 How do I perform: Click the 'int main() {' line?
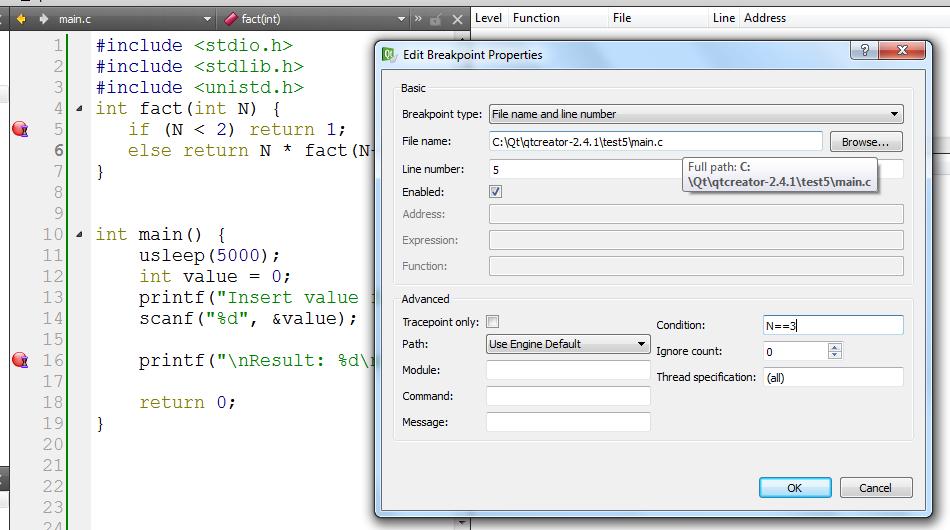161,234
